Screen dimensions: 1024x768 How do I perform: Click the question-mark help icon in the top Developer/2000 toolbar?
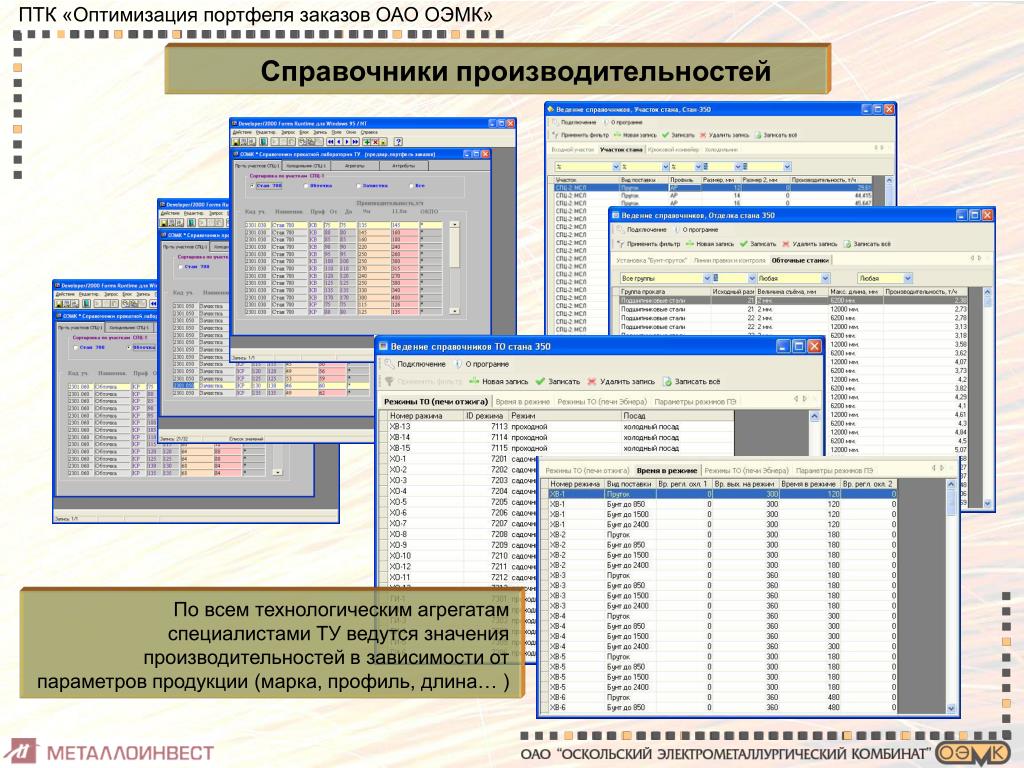398,141
